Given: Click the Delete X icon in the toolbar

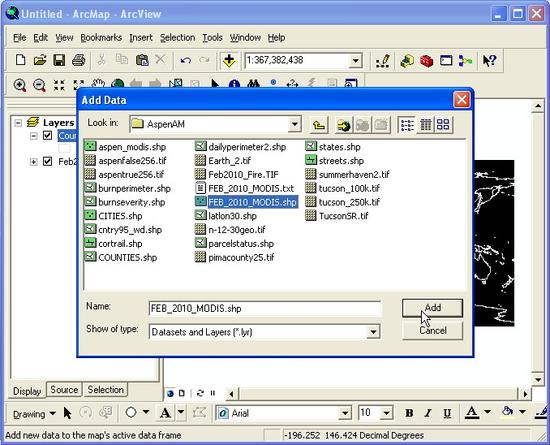Looking at the screenshot, I should tap(160, 59).
